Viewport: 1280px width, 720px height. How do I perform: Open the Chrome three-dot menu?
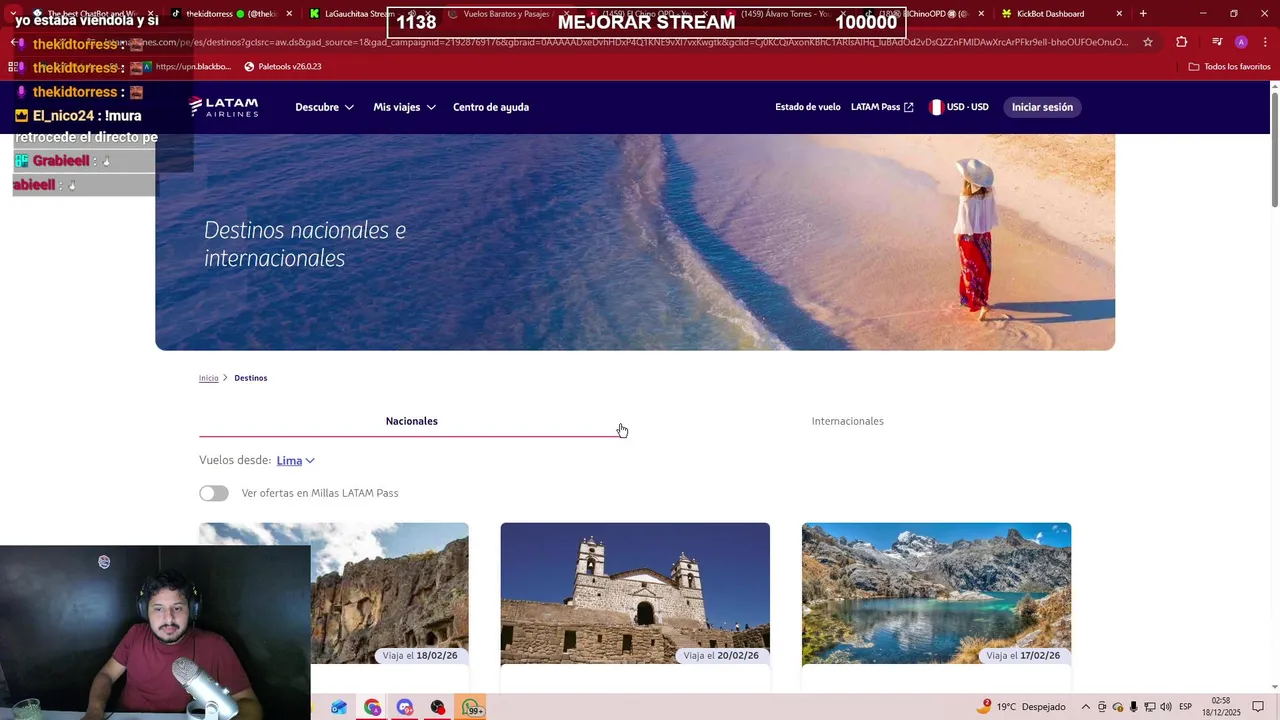point(1266,42)
